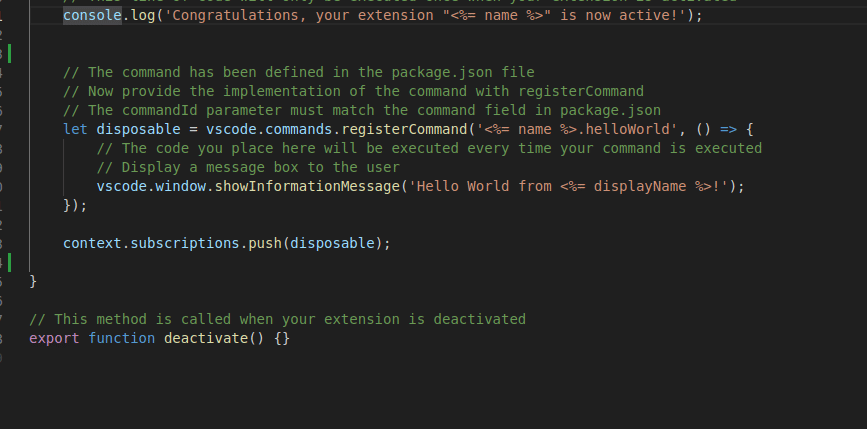The image size is (867, 429).
Task: Click the 'let' keyword before disposable
Action: (x=75, y=129)
